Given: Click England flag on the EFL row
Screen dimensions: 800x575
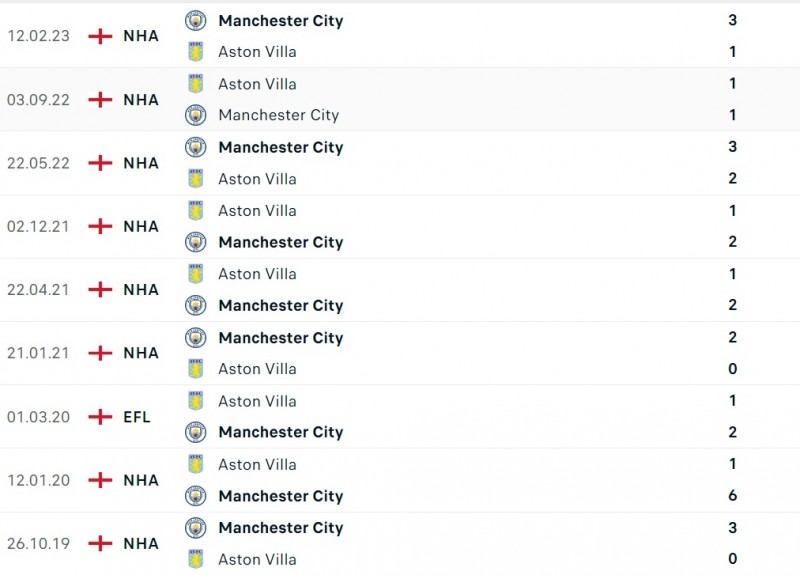Looking at the screenshot, I should click(x=100, y=417).
